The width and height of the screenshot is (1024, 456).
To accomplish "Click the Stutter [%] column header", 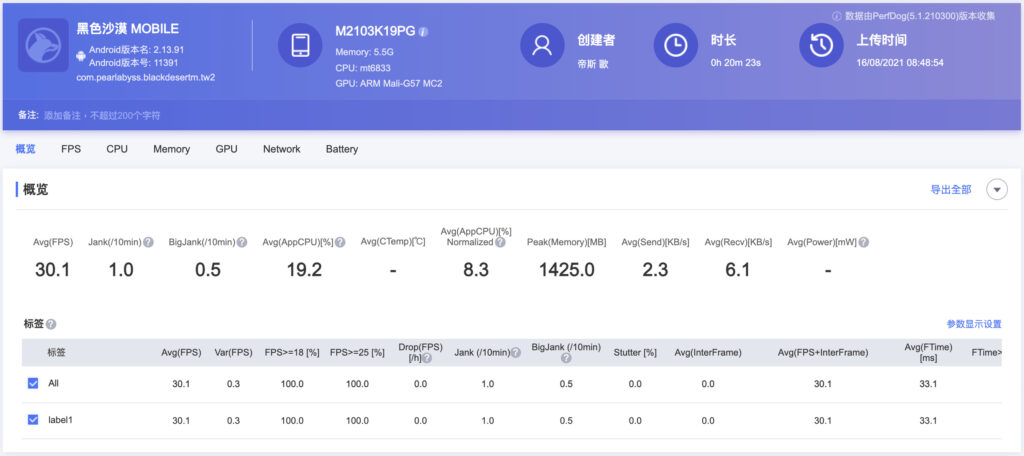I will pos(635,353).
